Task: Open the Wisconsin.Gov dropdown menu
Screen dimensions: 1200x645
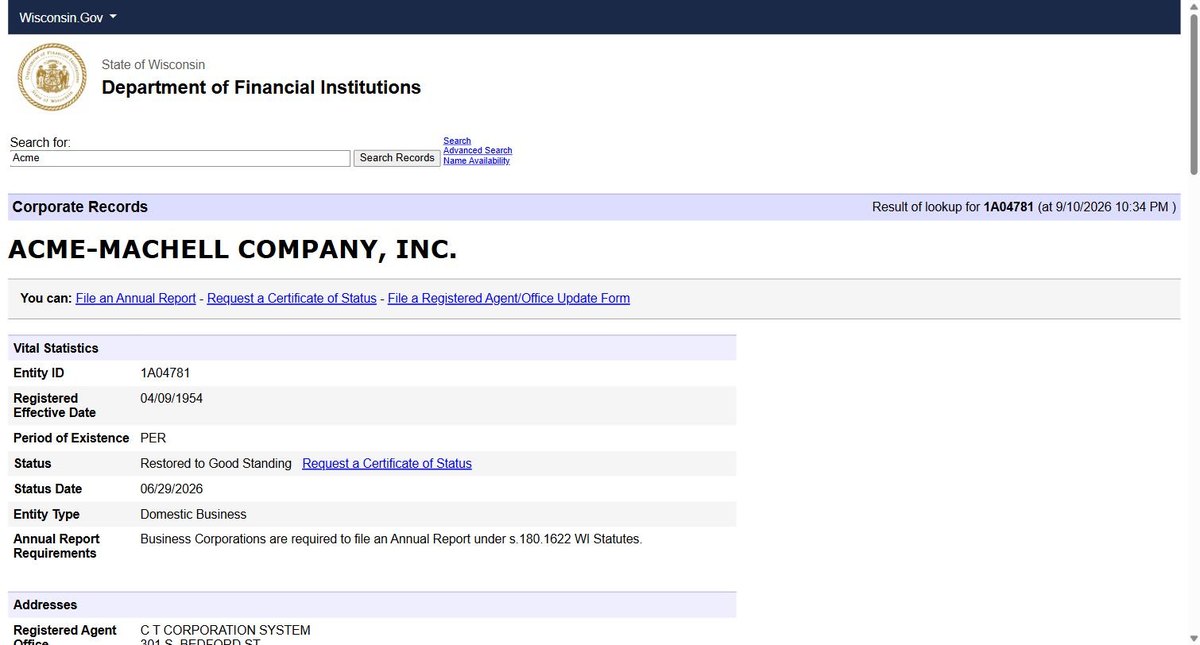Action: (x=68, y=18)
